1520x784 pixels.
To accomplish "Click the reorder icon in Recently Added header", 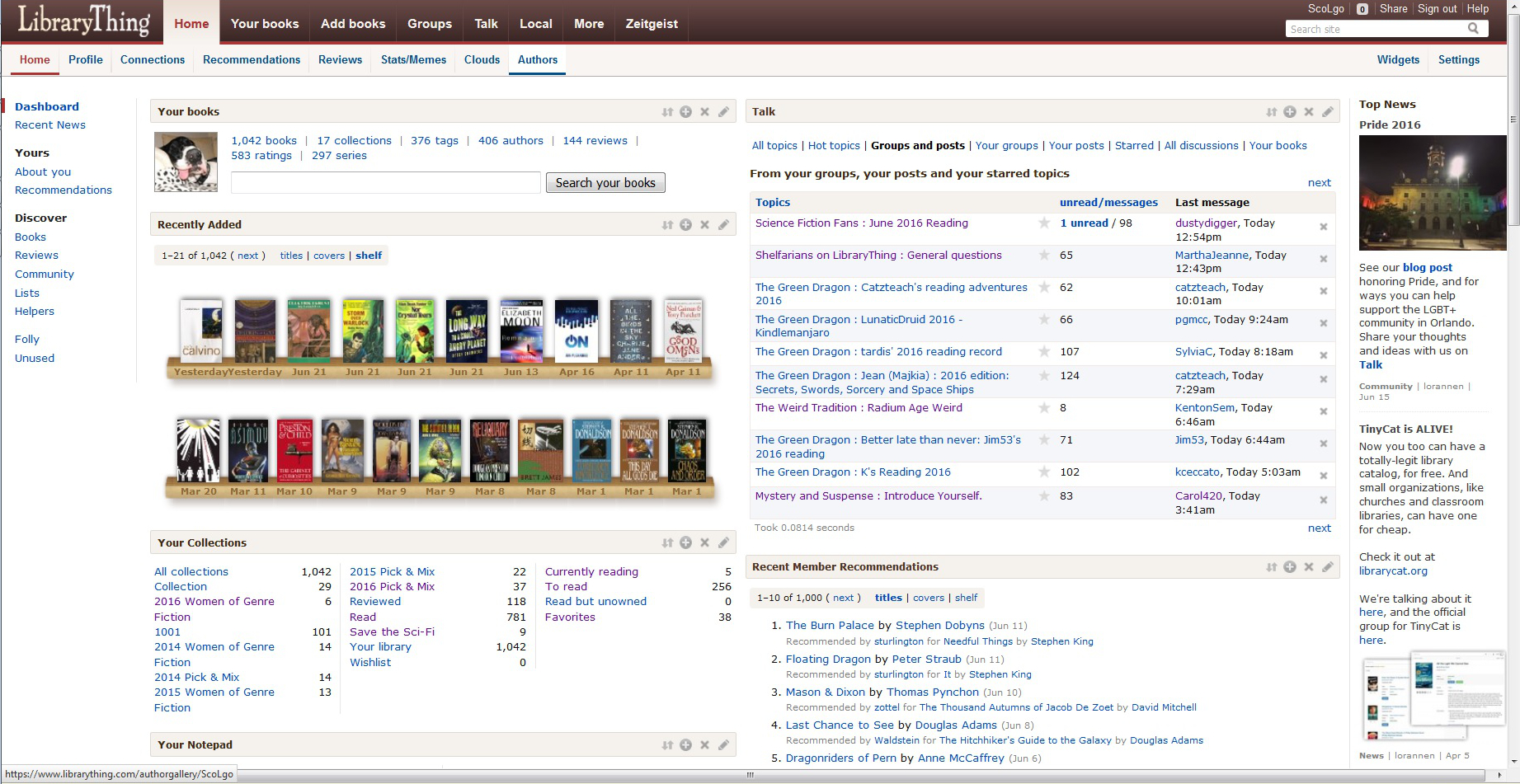I will (667, 225).
